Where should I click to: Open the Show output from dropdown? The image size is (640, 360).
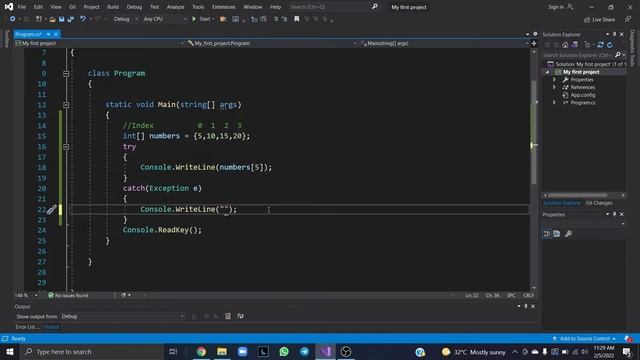[x=123, y=316]
